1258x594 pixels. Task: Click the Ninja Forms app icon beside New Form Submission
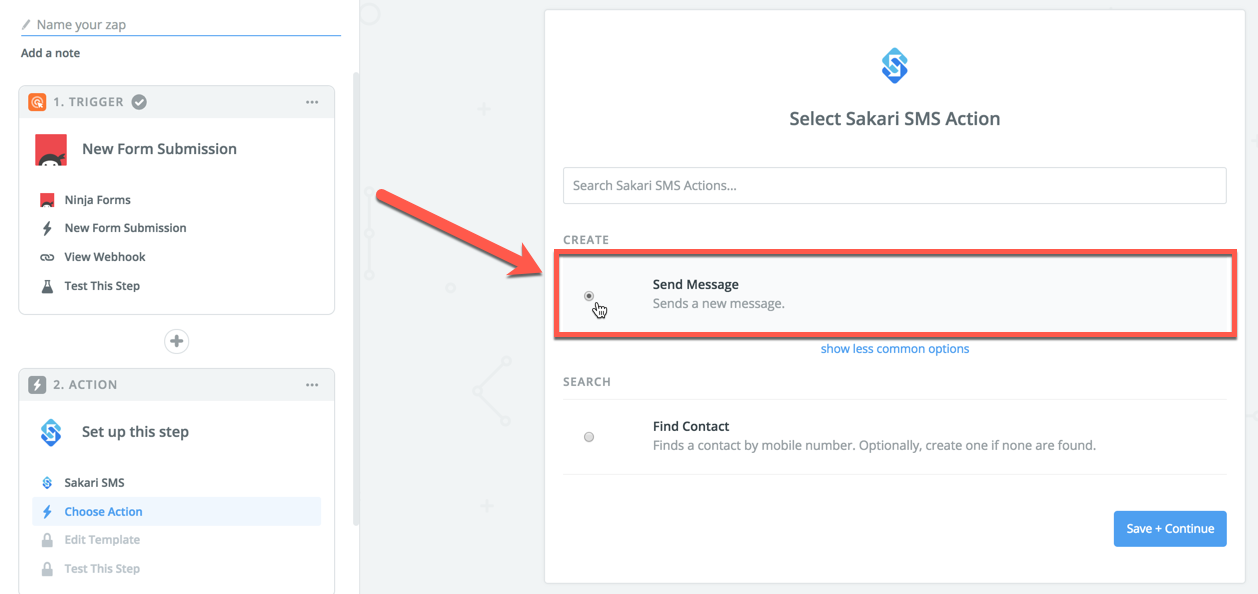click(51, 149)
